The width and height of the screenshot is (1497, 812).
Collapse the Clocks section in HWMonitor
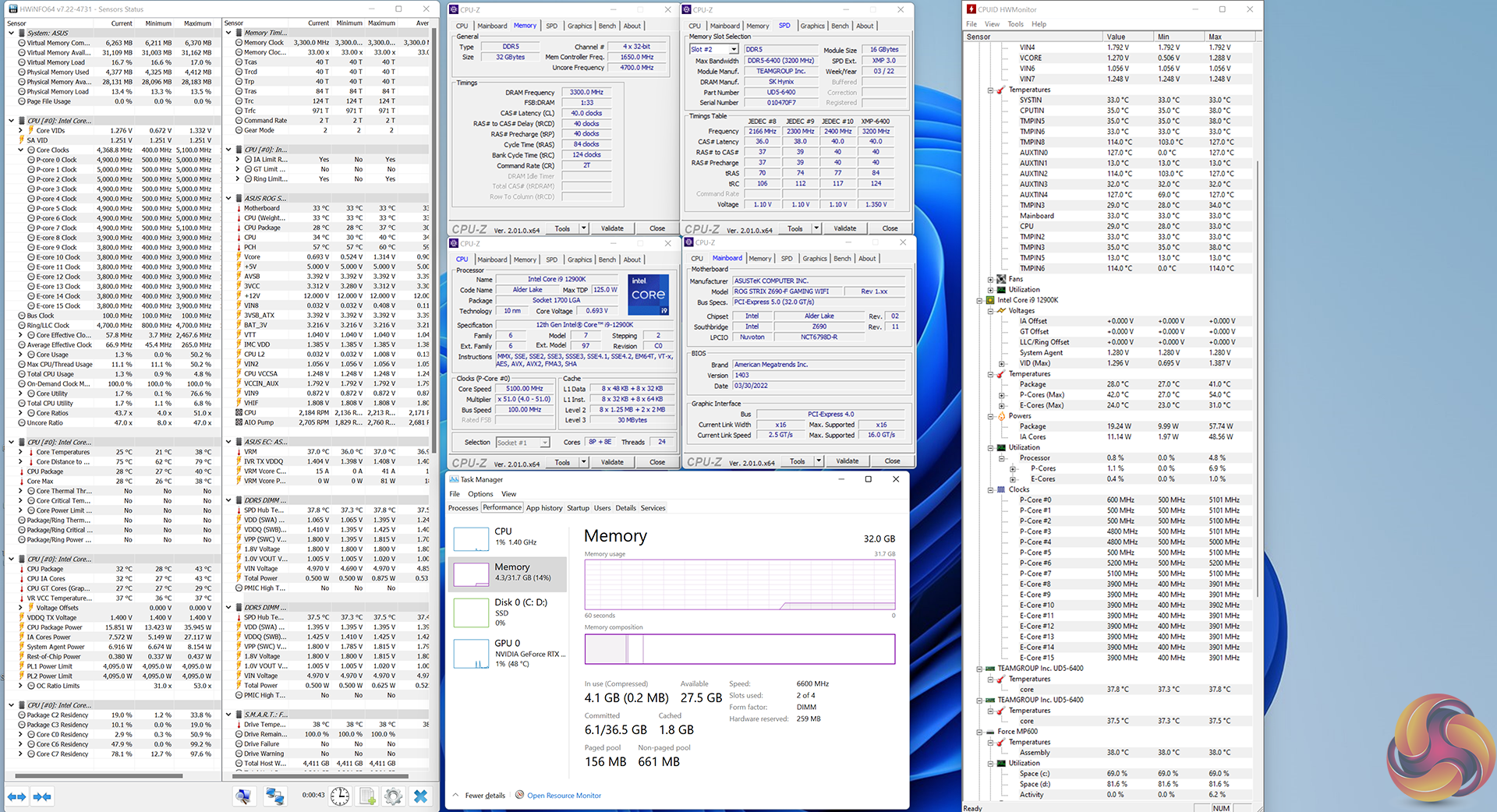click(x=990, y=490)
